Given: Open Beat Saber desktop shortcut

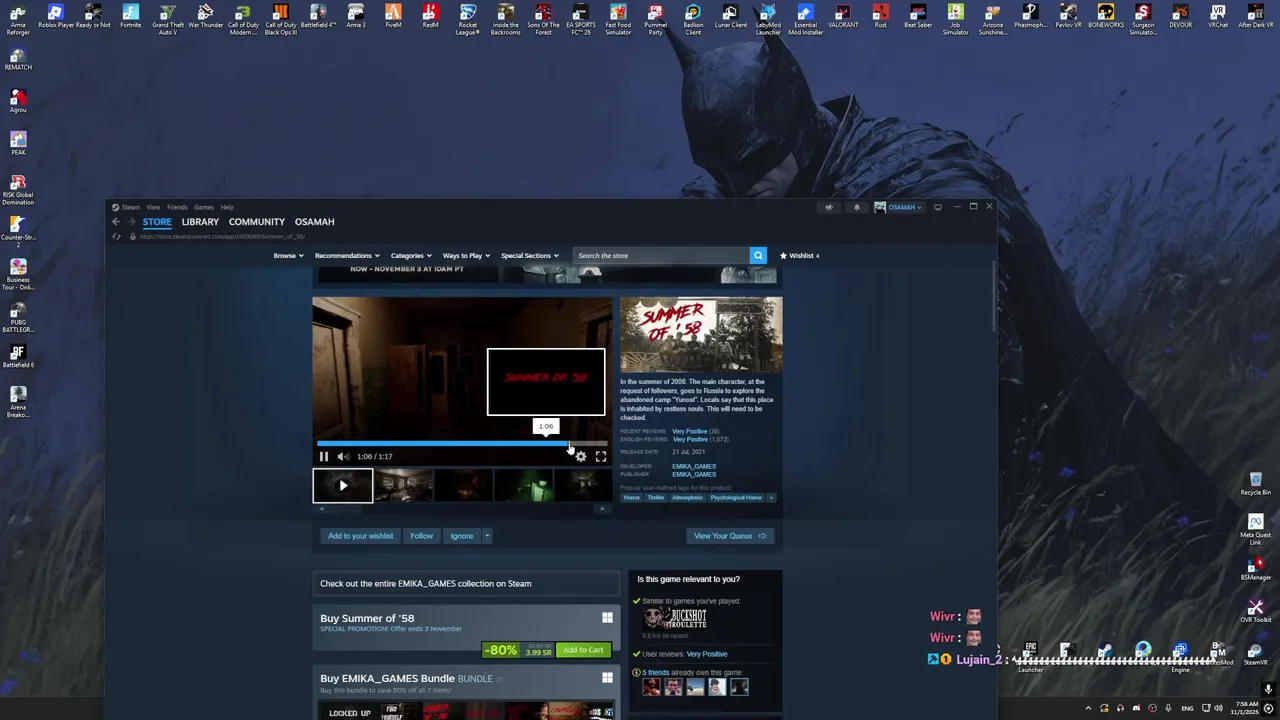Looking at the screenshot, I should point(918,17).
